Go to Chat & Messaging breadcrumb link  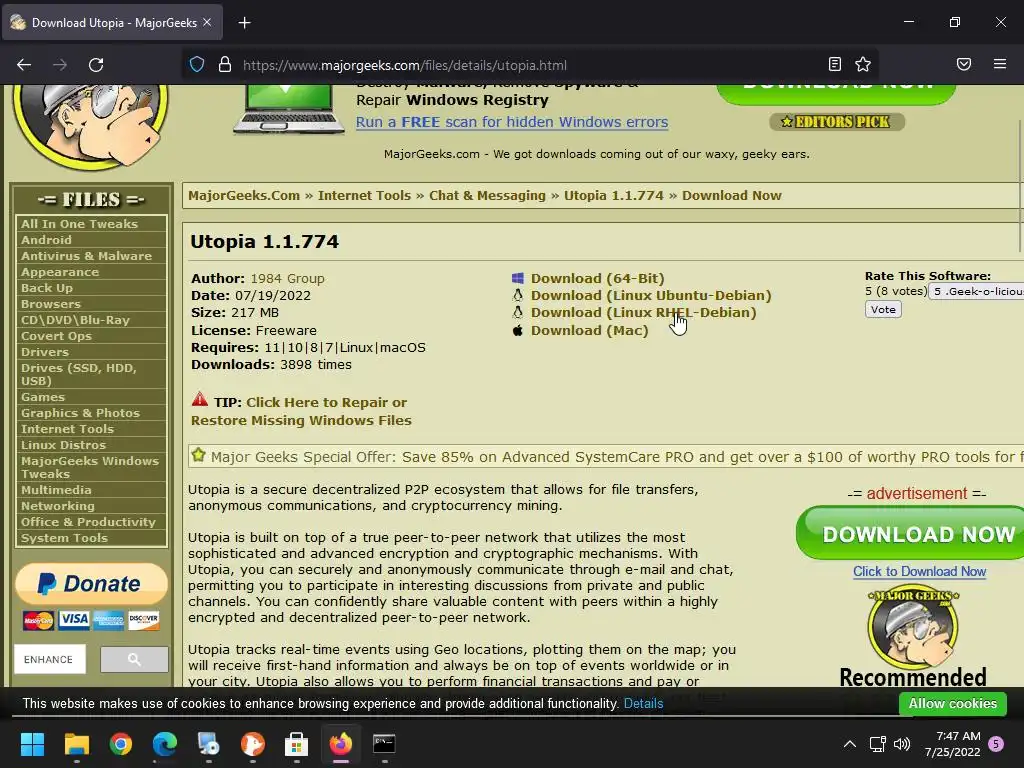click(x=487, y=195)
